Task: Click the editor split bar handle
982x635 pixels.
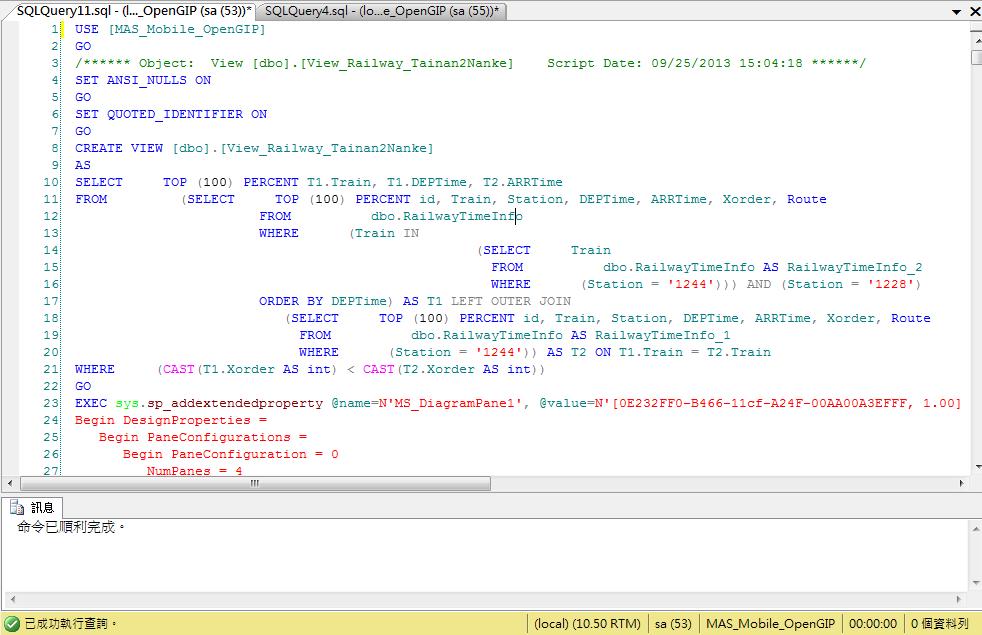Action: [976, 29]
